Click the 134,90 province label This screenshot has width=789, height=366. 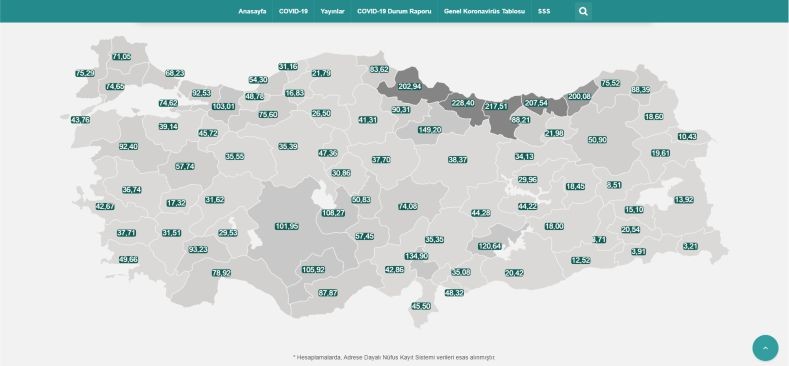417,256
